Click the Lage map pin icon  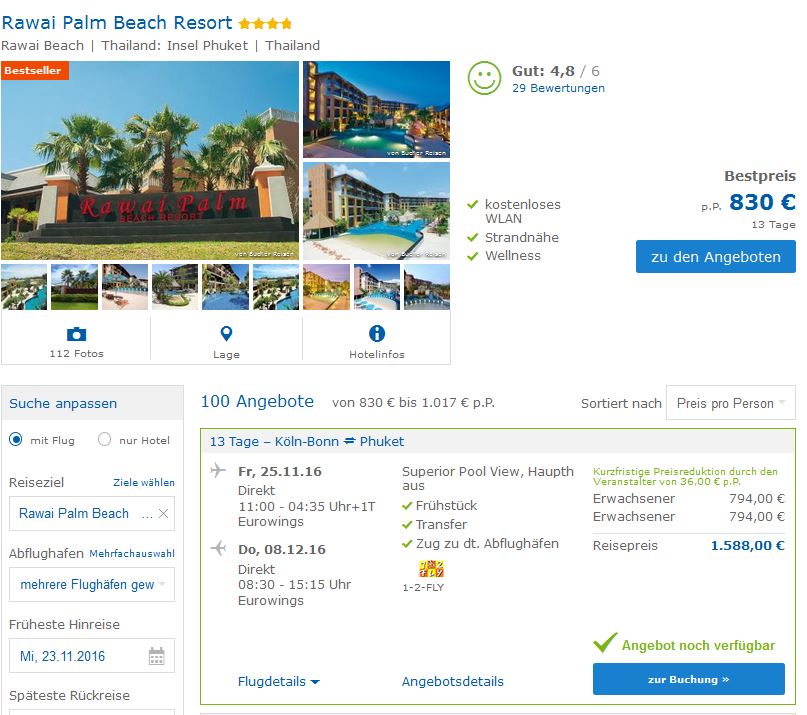[226, 334]
